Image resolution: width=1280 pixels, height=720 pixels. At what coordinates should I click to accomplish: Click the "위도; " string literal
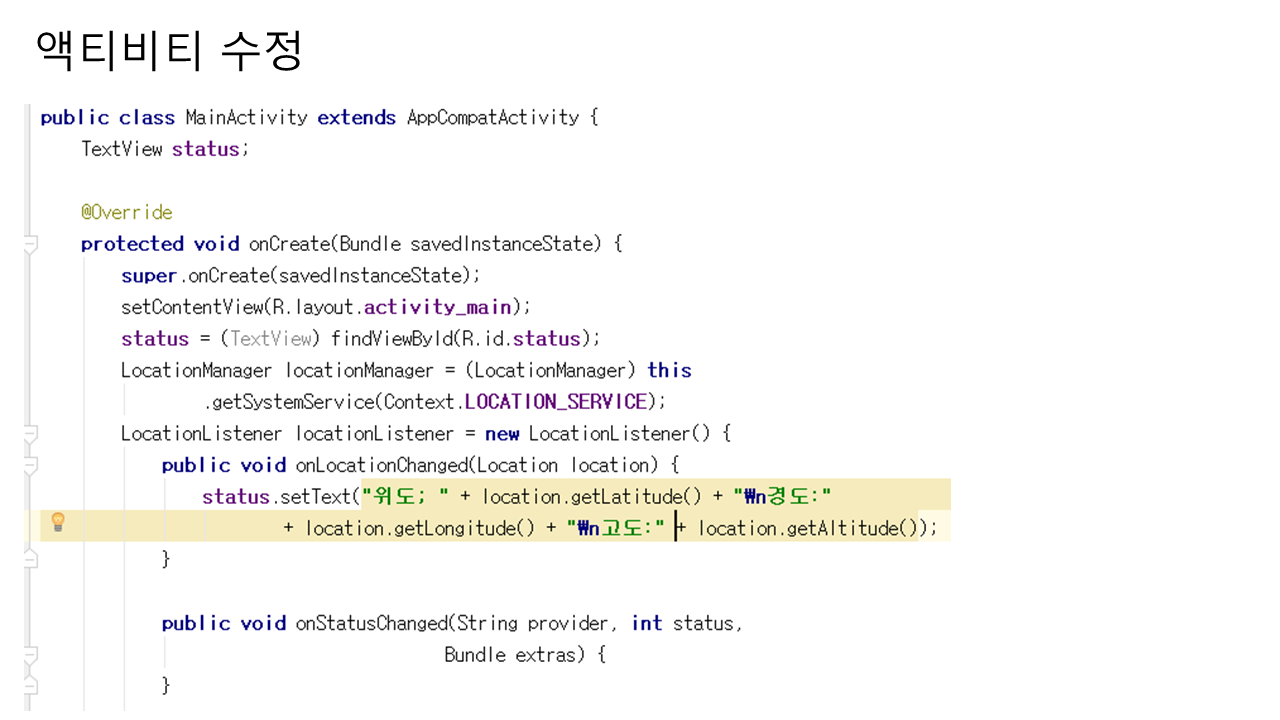pyautogui.click(x=405, y=497)
